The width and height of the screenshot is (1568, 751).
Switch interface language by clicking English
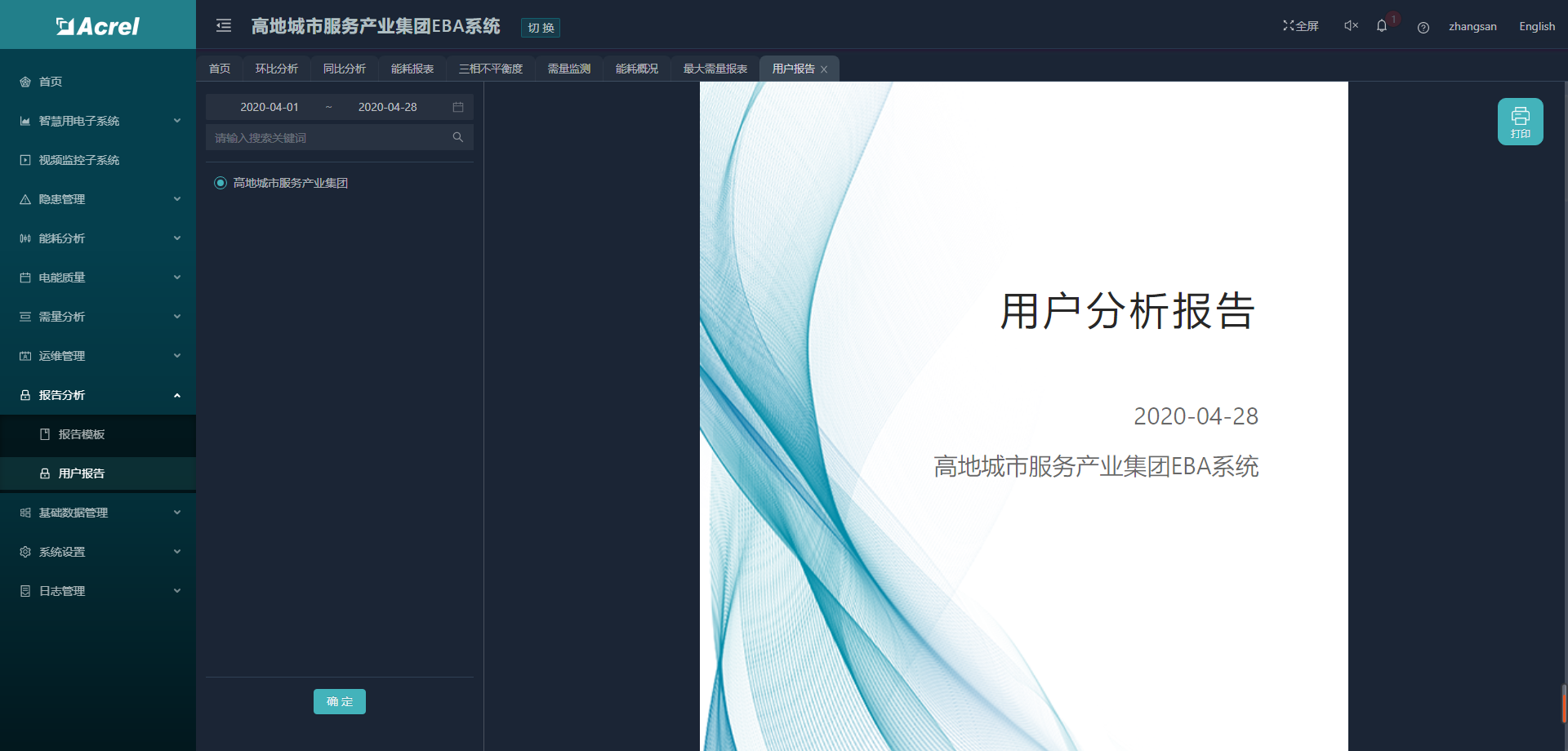click(1536, 25)
